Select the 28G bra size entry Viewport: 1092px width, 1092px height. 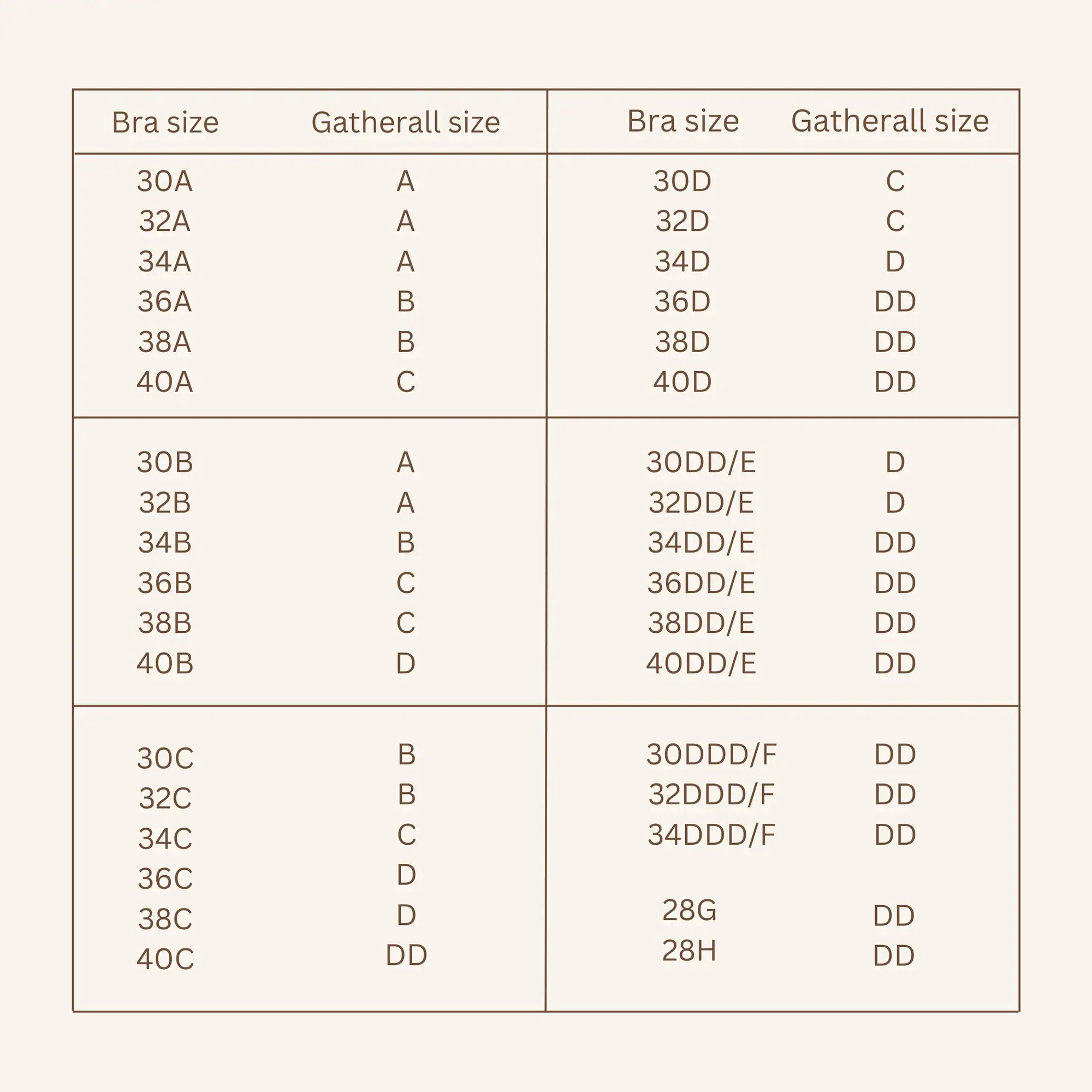coord(689,910)
